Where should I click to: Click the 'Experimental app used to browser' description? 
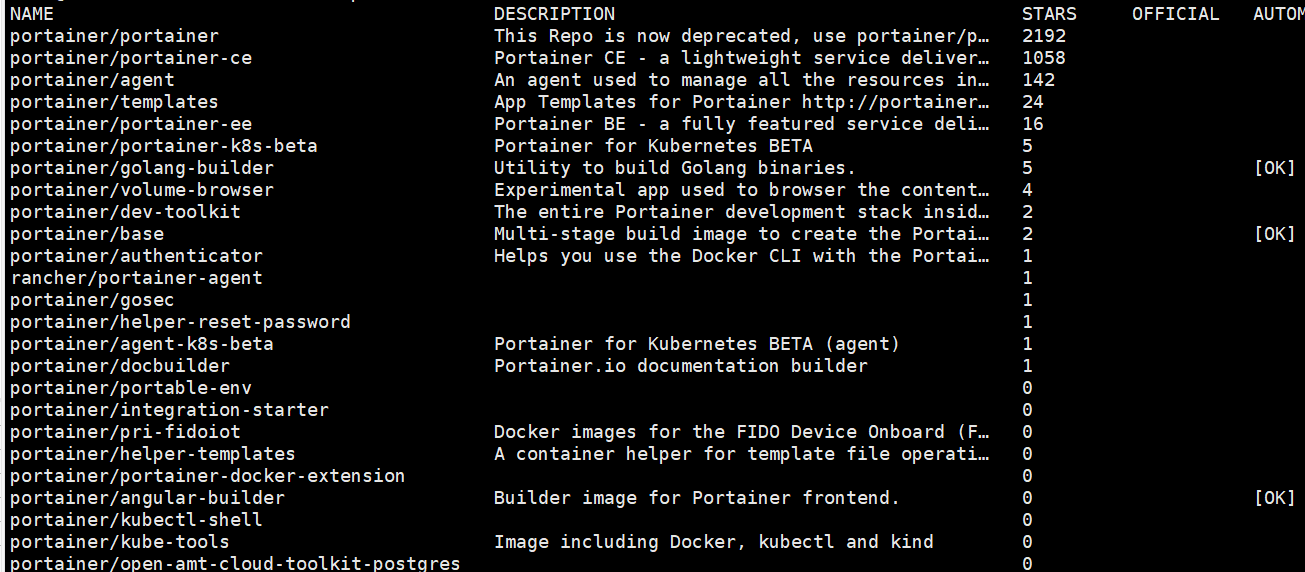[743, 190]
